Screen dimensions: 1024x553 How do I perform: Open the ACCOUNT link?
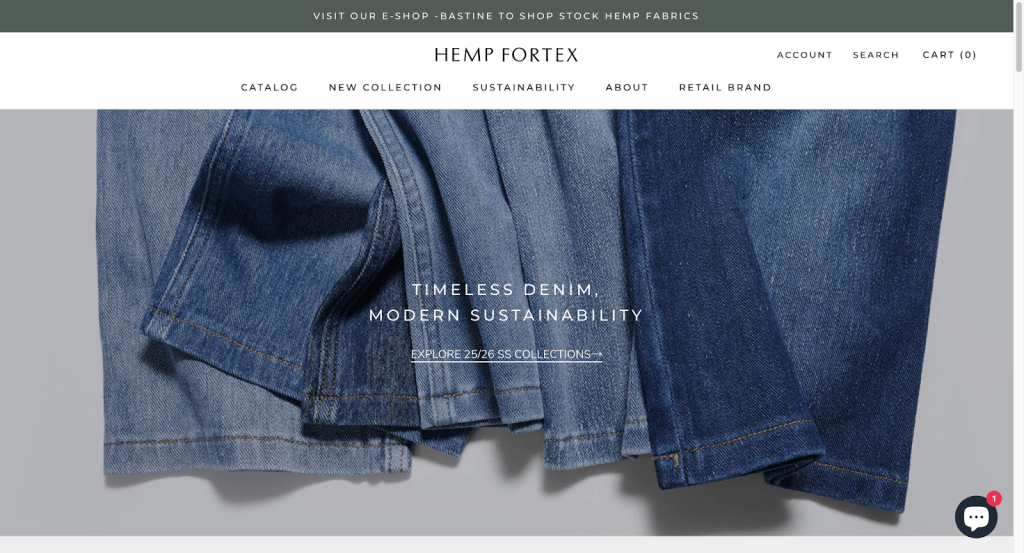point(805,55)
